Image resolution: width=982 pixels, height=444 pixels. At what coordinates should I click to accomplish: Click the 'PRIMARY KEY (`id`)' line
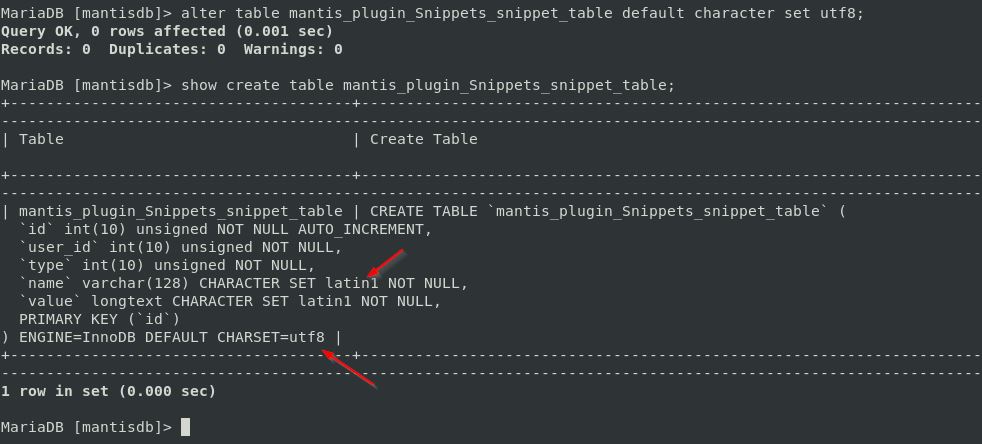click(x=99, y=319)
